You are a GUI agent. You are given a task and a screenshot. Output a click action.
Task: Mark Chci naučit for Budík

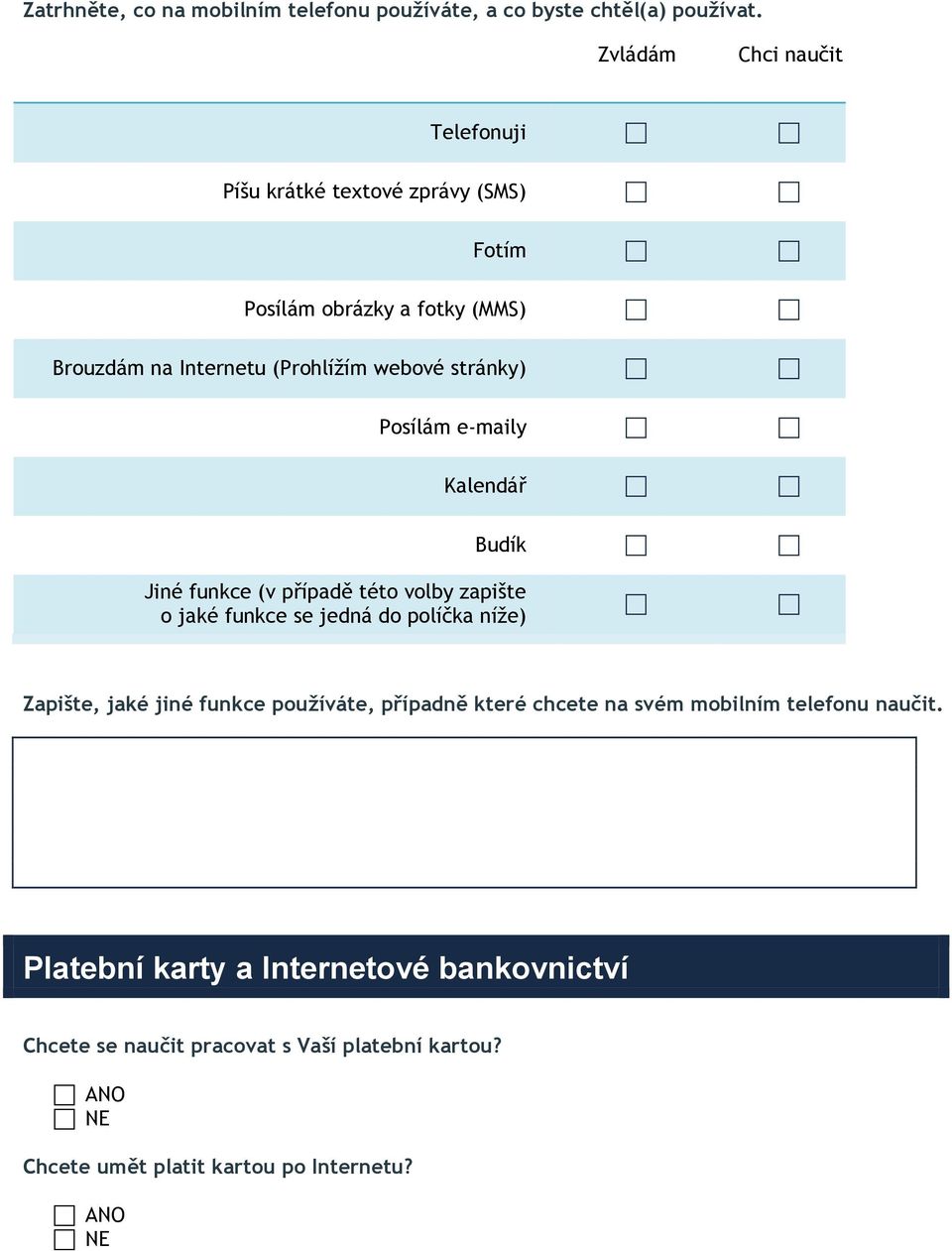pyautogui.click(x=788, y=546)
